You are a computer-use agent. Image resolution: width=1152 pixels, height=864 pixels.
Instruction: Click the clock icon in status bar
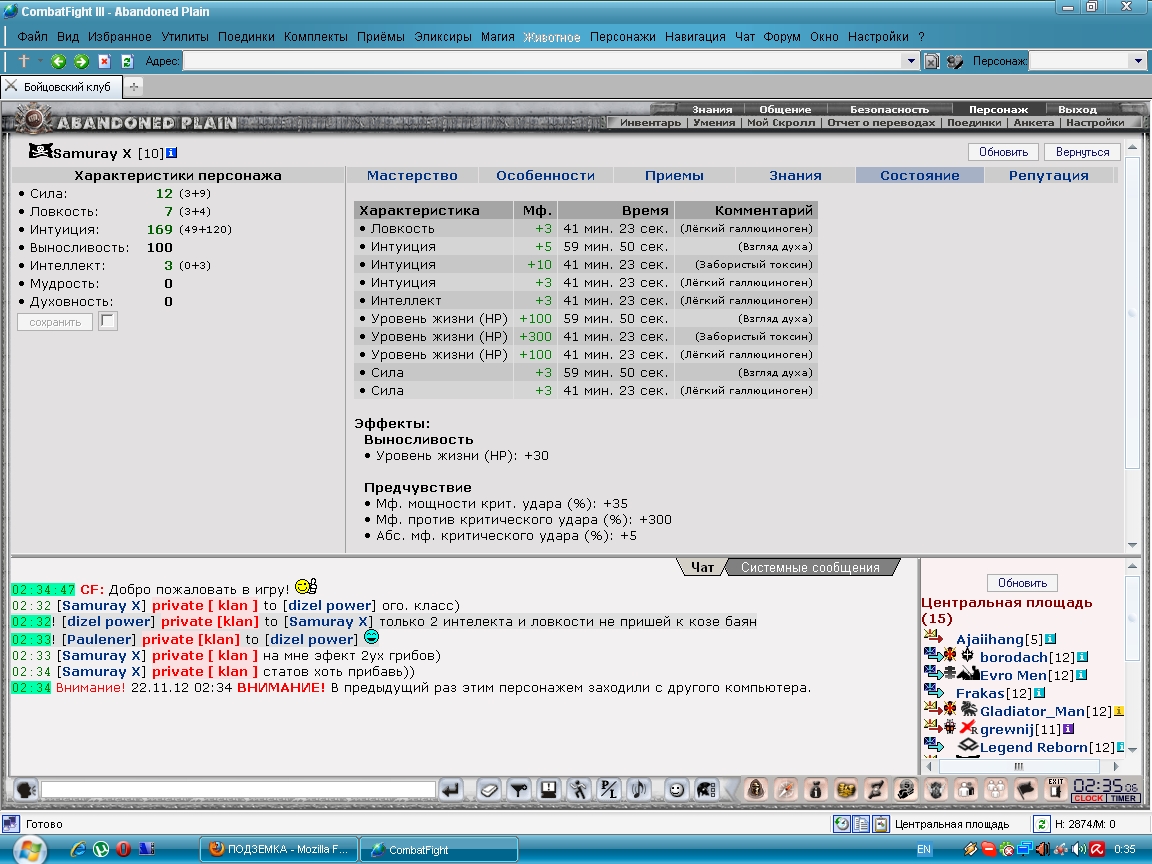(842, 824)
